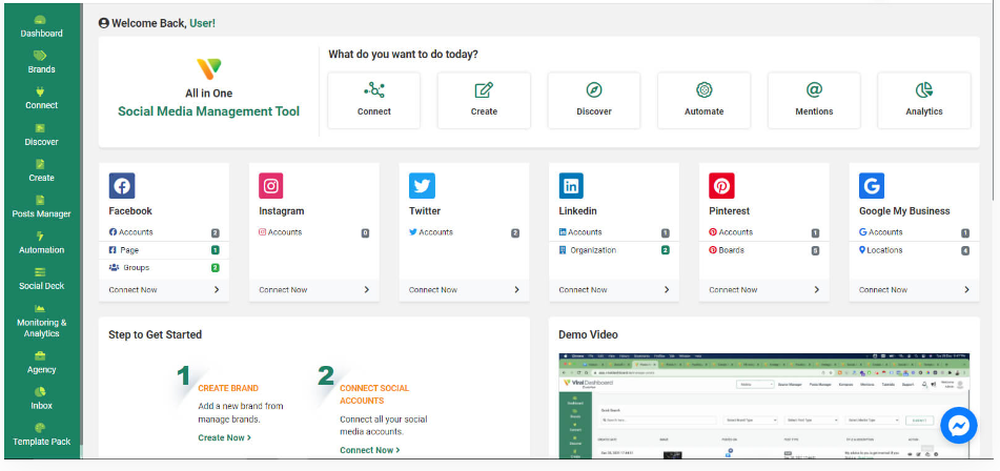
Task: Click the Google My Business logo icon
Action: [872, 186]
